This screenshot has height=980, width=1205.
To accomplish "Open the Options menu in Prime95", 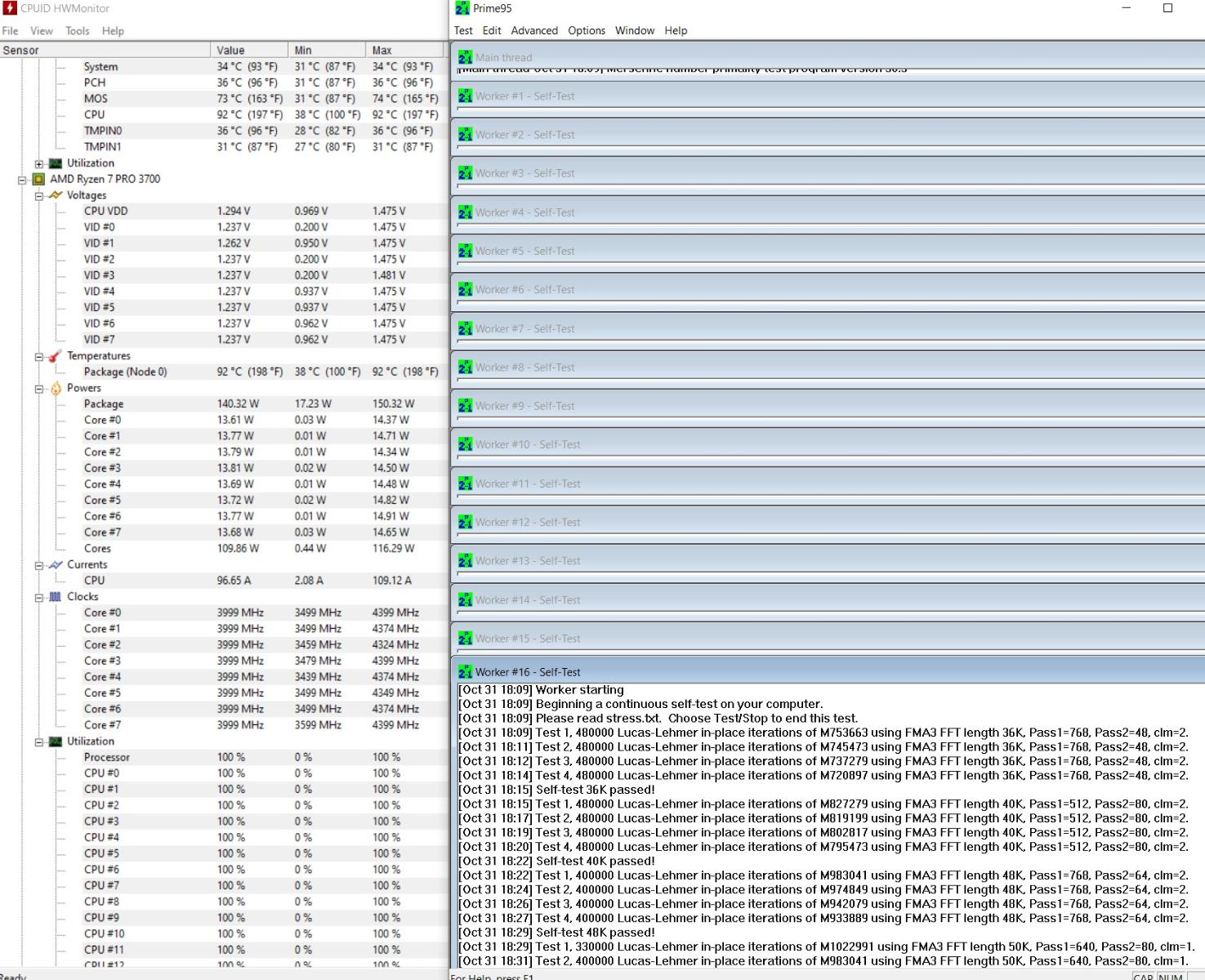I will 587,30.
